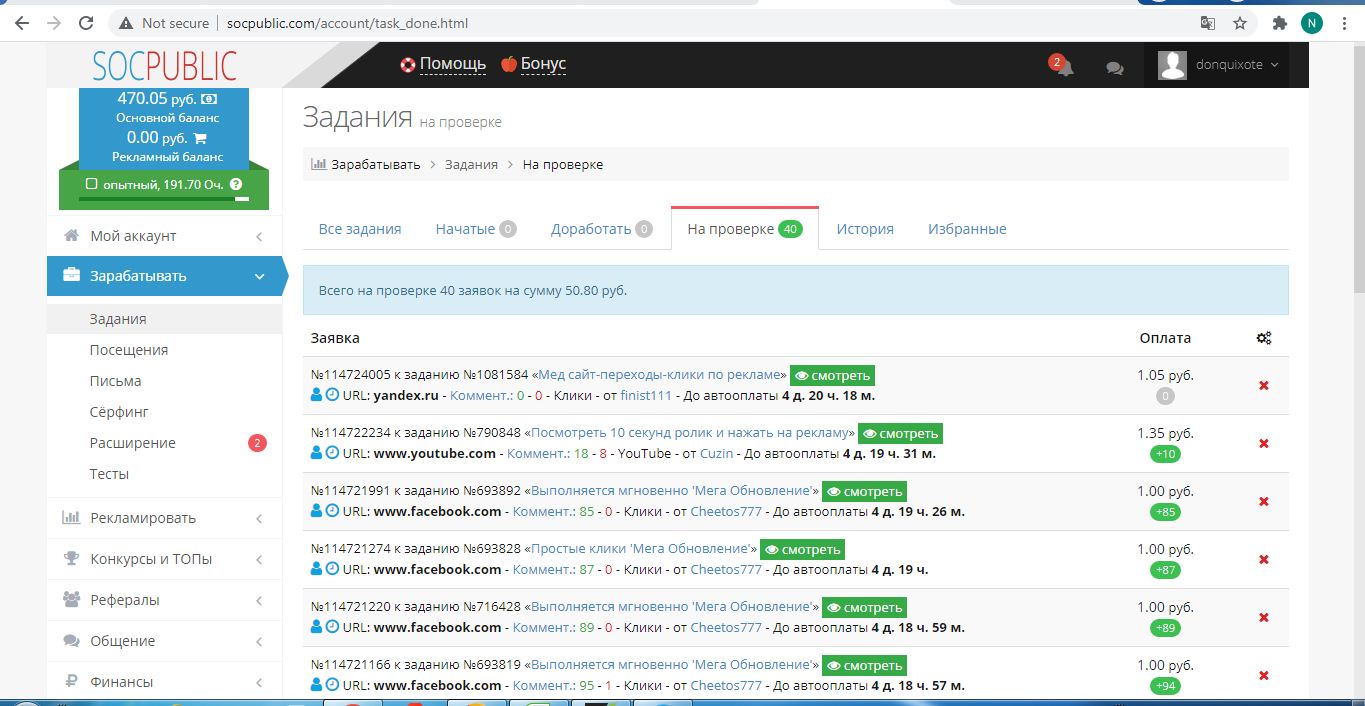Click the Помощь link in header
This screenshot has width=1365, height=706.
pos(453,64)
